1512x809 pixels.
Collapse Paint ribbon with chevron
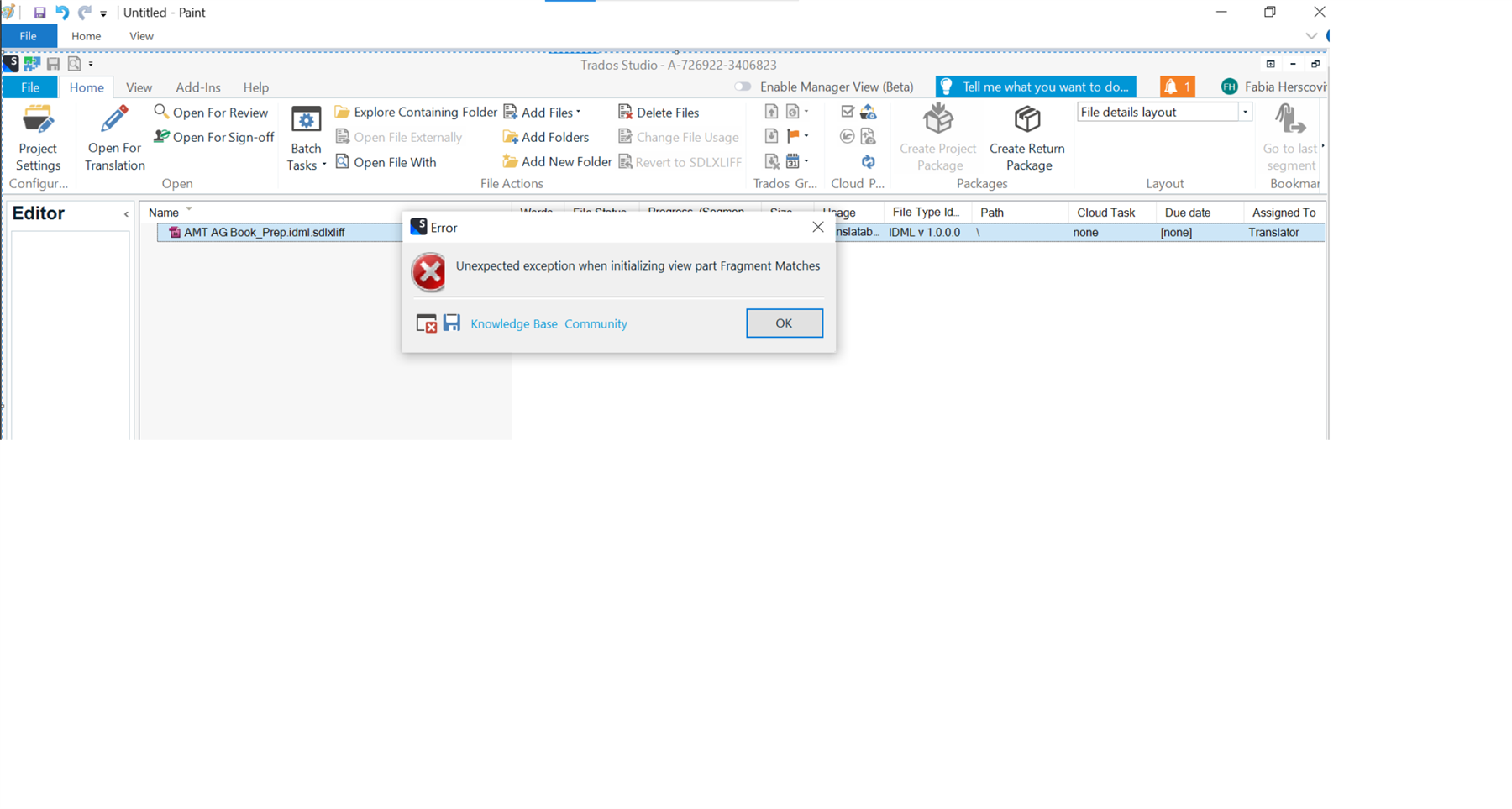(1311, 36)
